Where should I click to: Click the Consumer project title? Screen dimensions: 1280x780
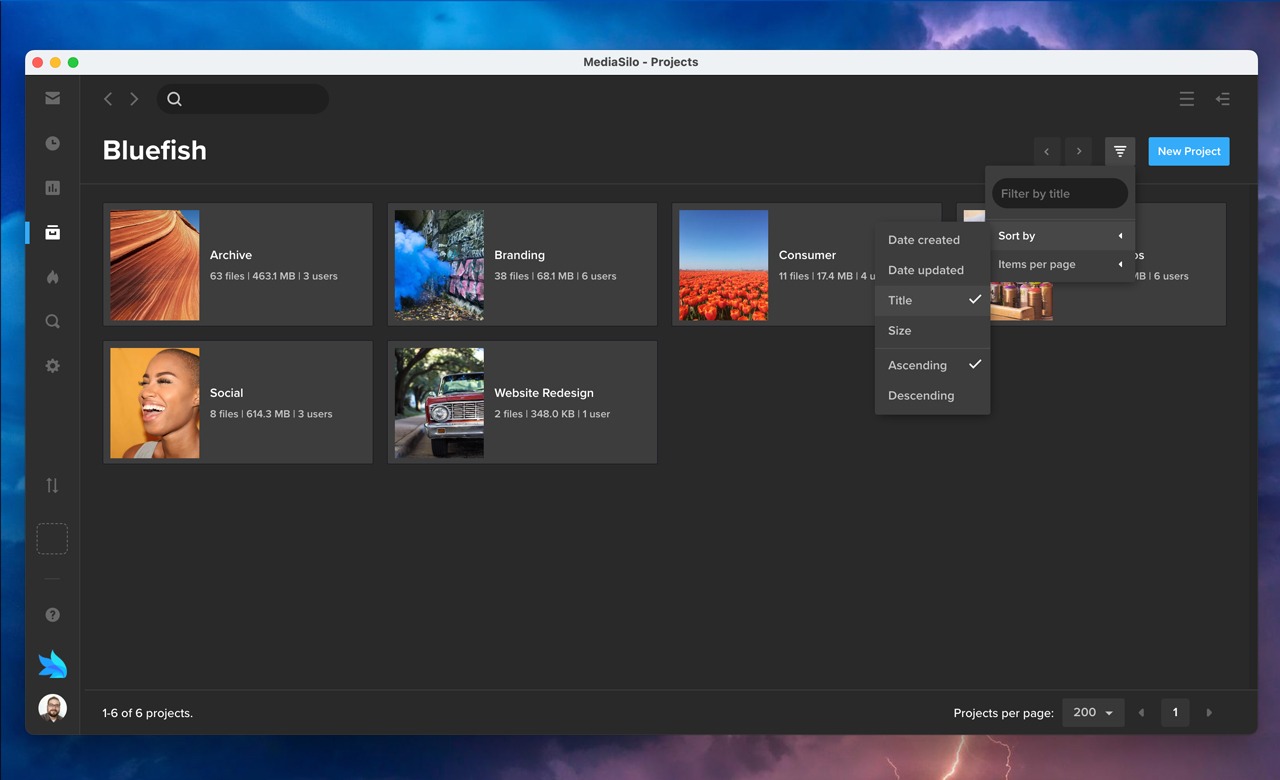coord(807,255)
